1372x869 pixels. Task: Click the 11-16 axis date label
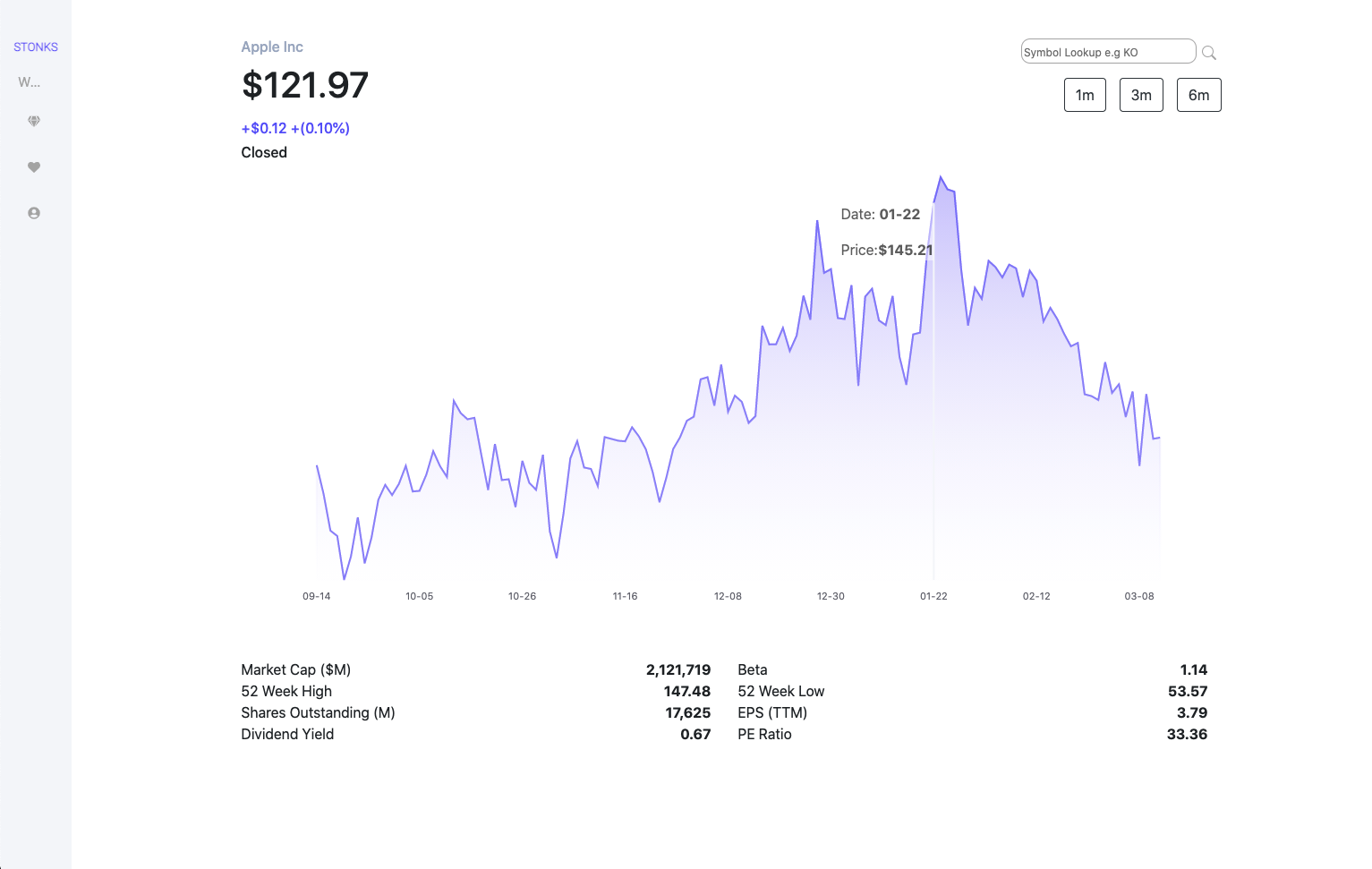pos(626,596)
